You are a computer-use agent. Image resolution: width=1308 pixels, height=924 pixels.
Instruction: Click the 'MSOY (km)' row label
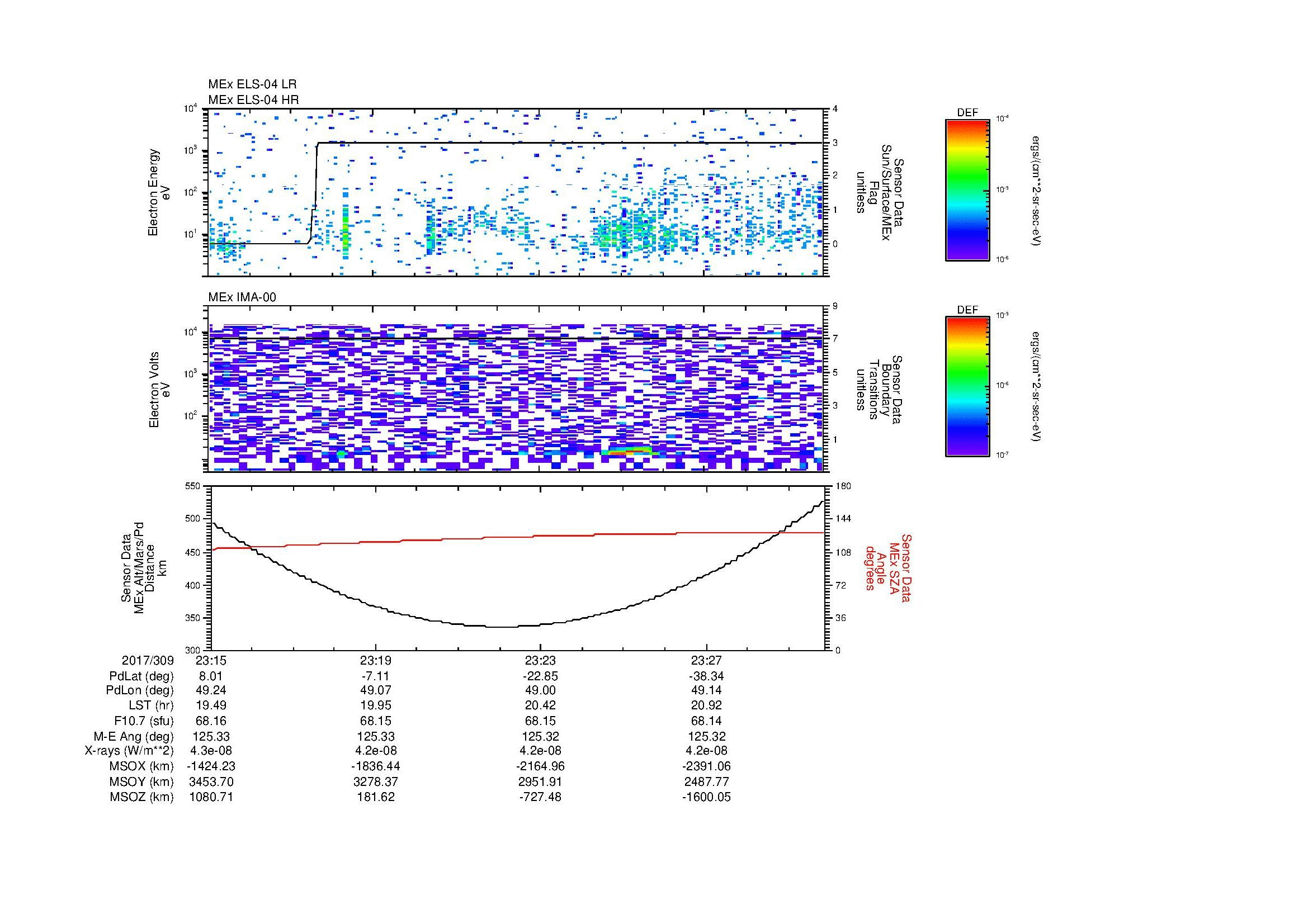(x=141, y=781)
